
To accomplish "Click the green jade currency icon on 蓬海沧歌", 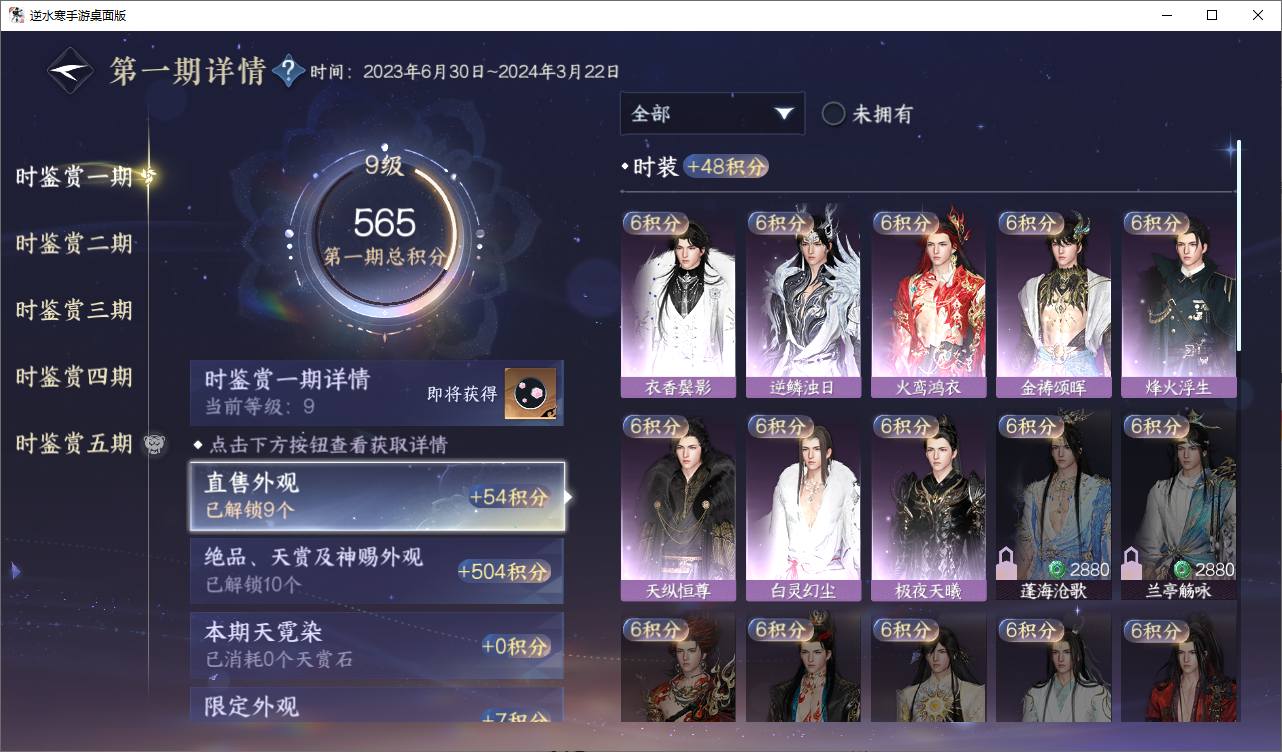I will tap(1056, 570).
